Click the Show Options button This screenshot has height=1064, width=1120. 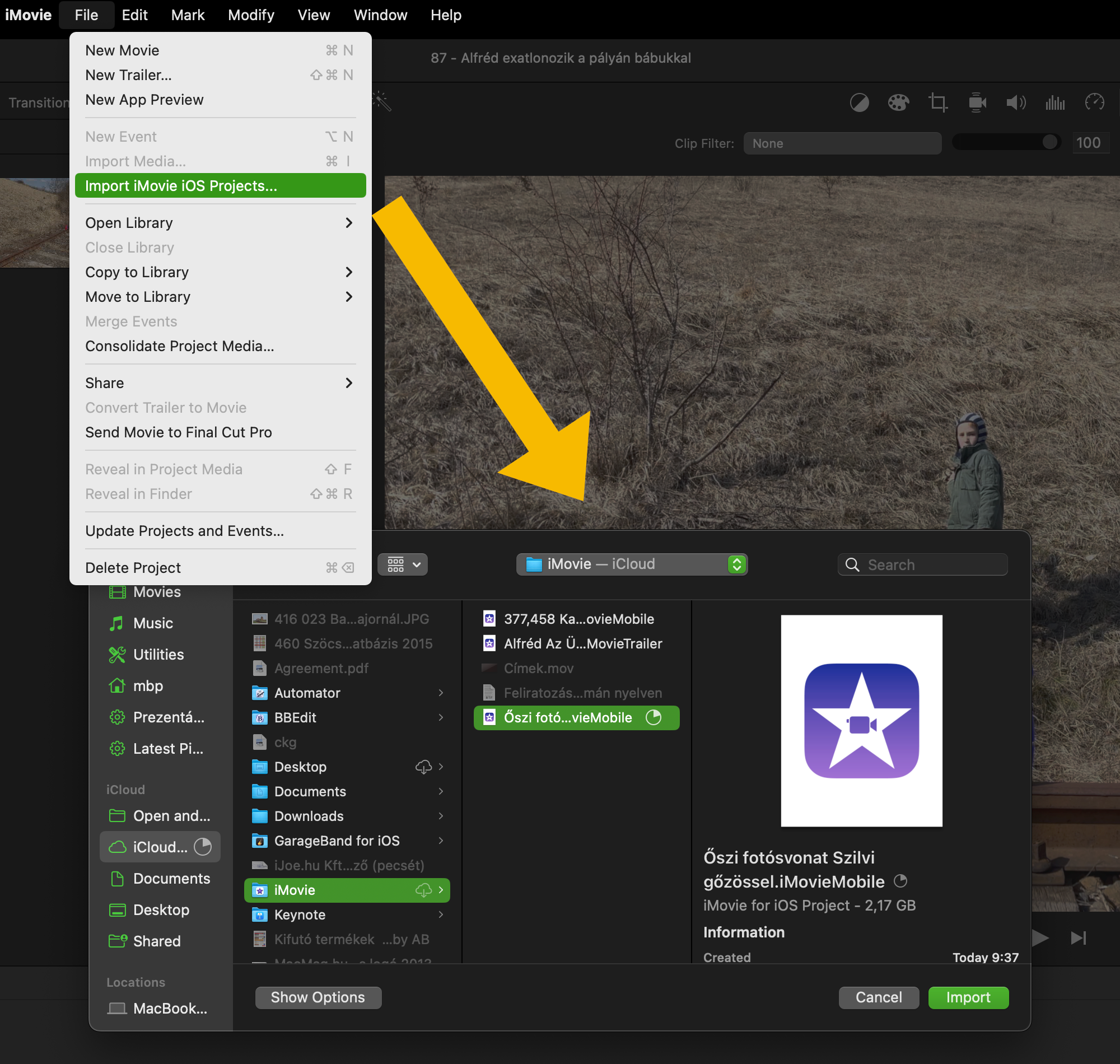click(x=318, y=998)
